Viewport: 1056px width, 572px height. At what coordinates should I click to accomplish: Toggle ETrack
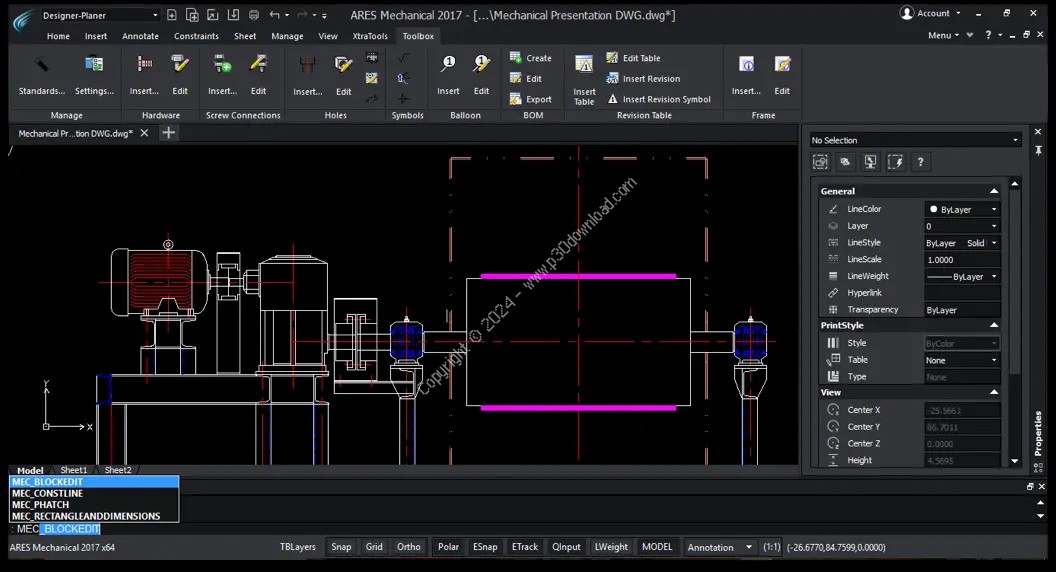pyautogui.click(x=525, y=547)
